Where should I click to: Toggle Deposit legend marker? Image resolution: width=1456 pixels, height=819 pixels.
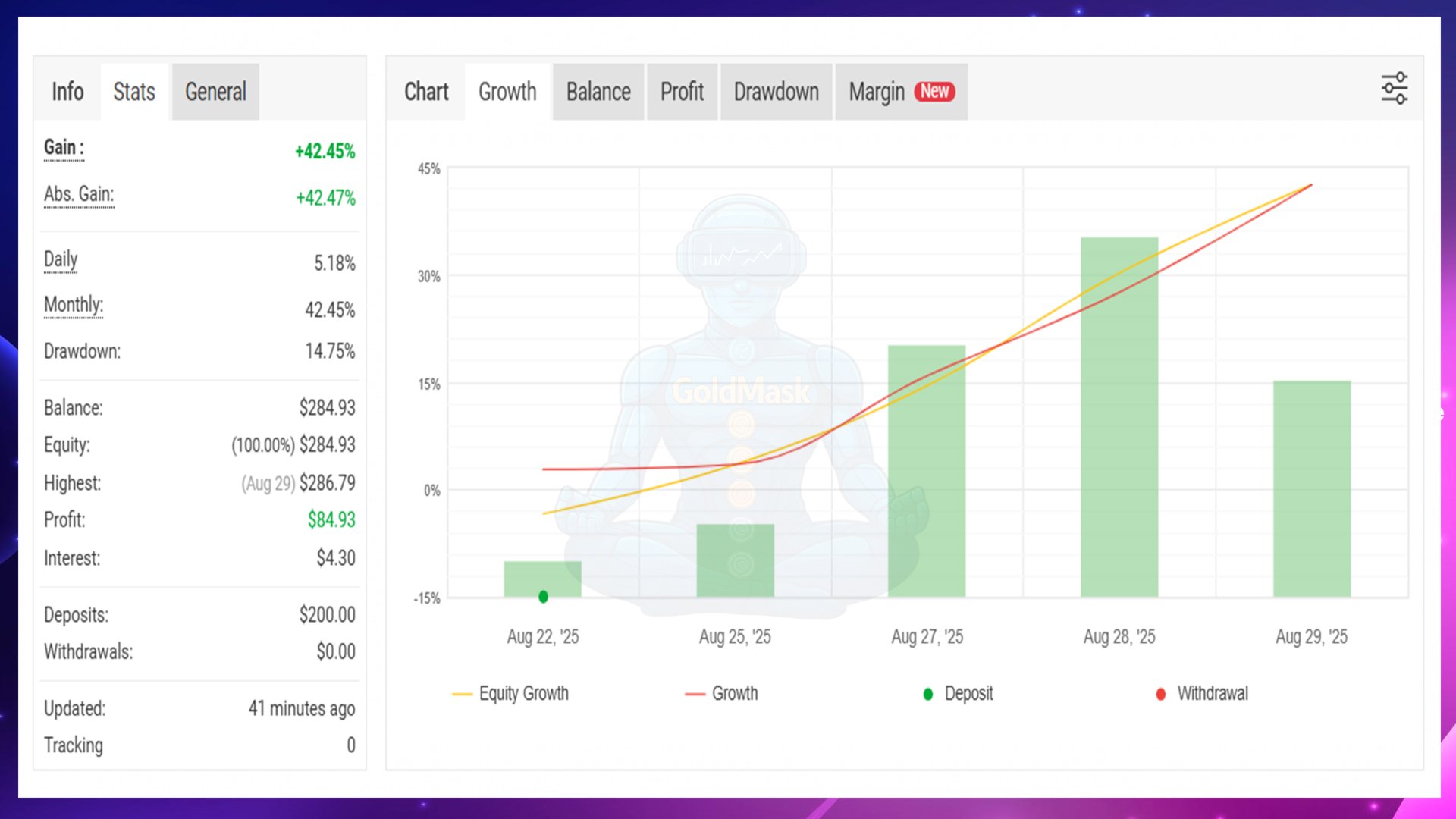(958, 693)
